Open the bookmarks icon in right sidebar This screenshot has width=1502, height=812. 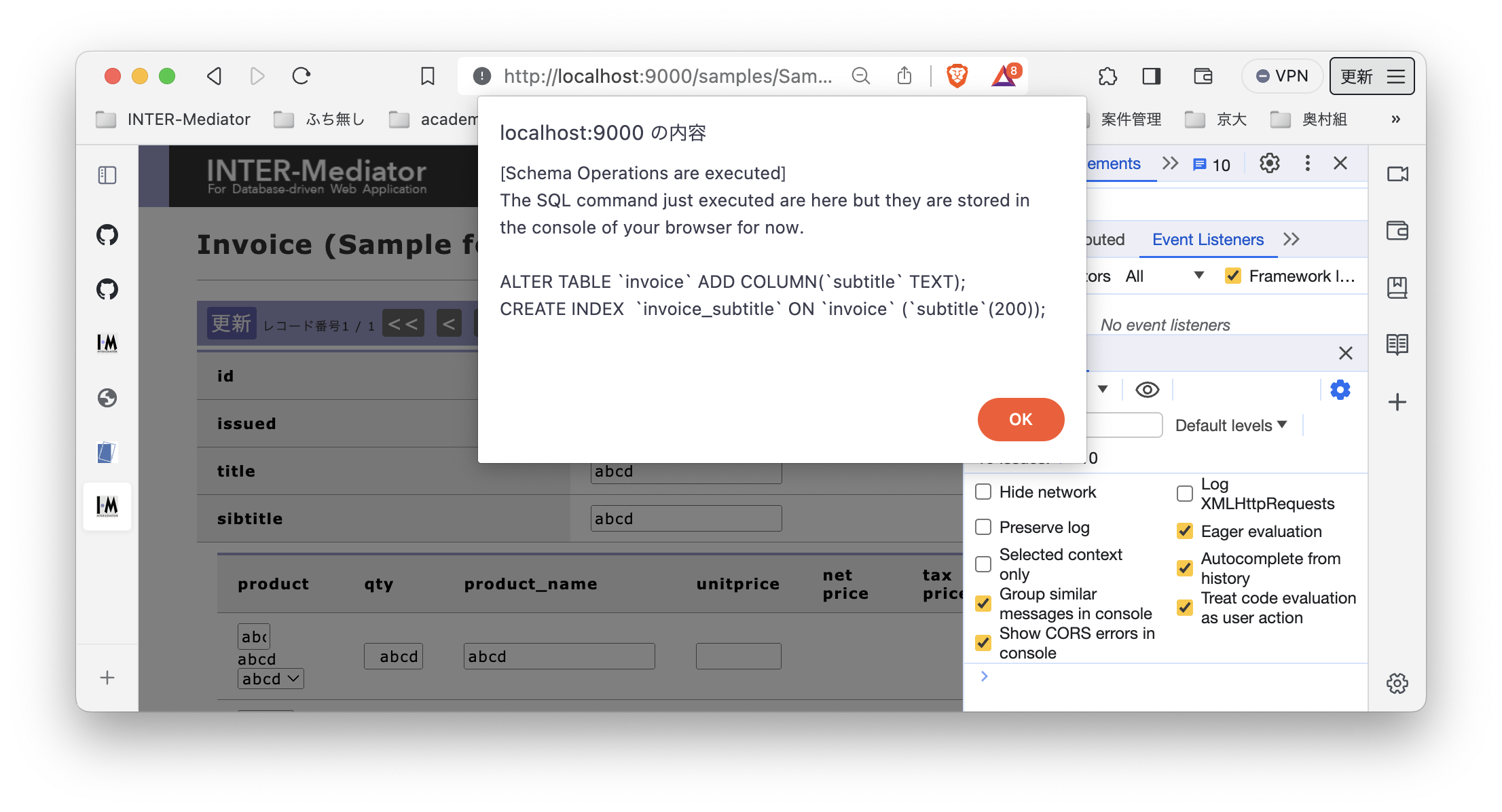coord(1397,288)
